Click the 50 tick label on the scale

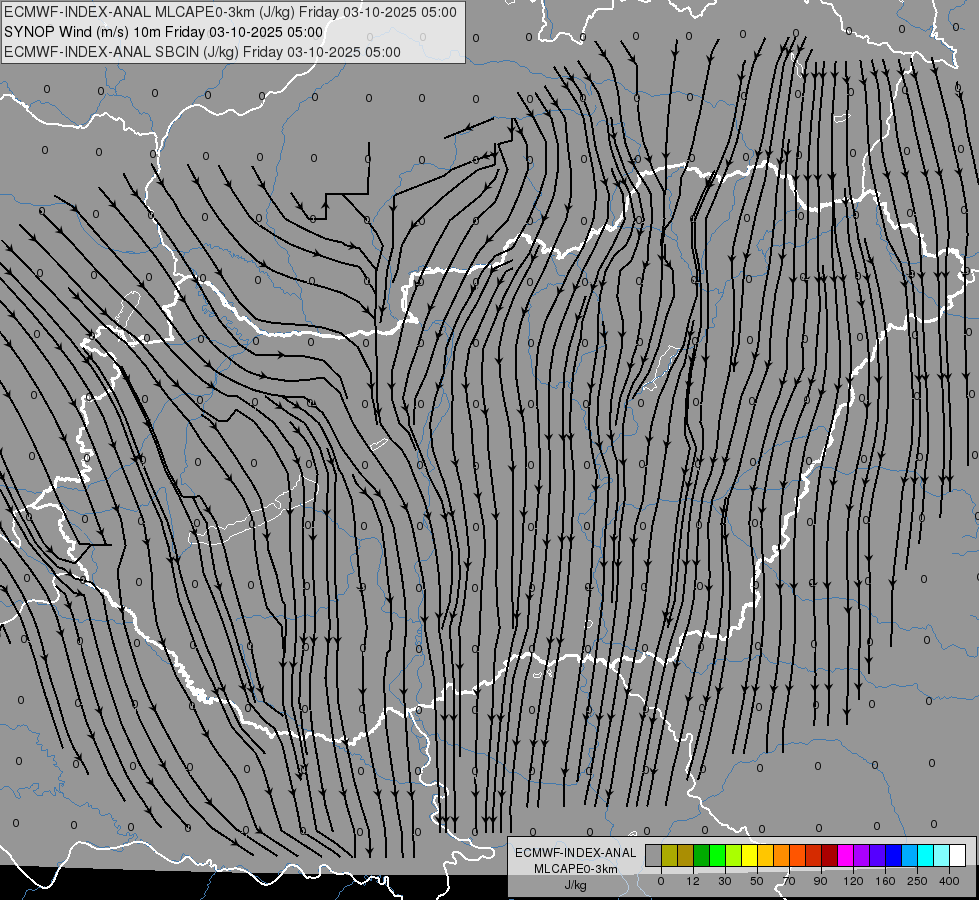(757, 881)
